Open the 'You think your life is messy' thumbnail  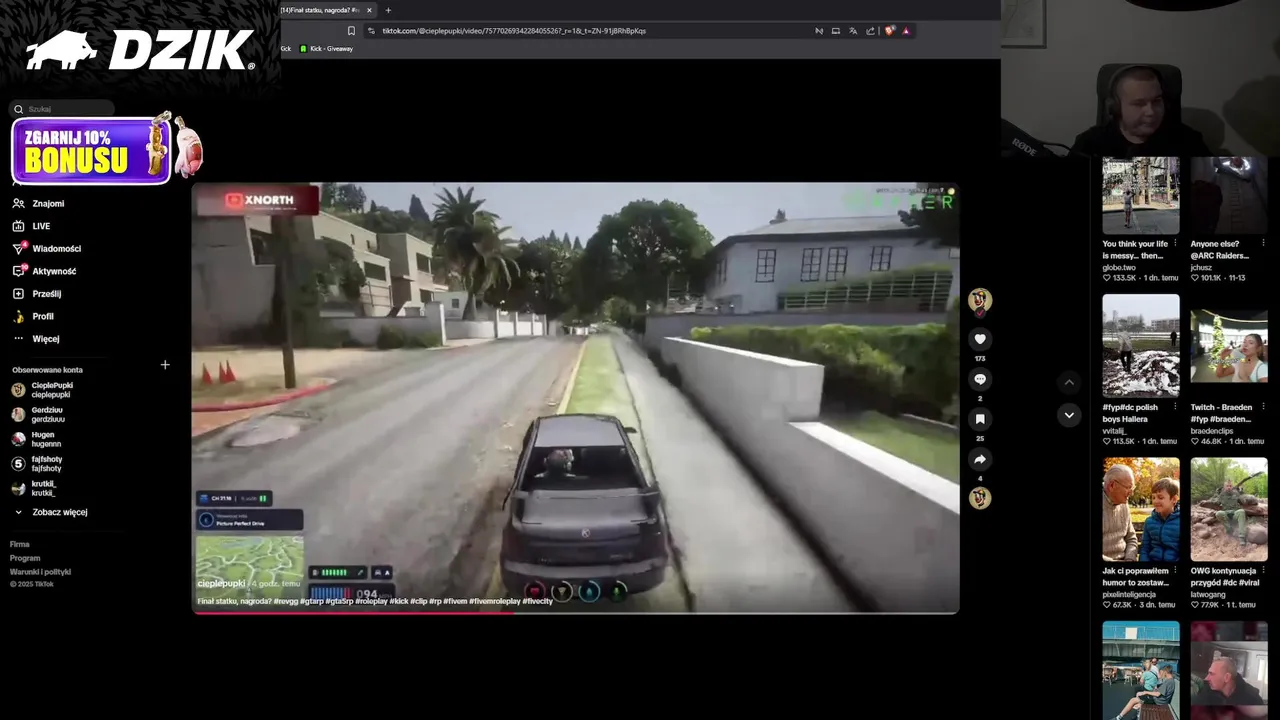(x=1141, y=195)
